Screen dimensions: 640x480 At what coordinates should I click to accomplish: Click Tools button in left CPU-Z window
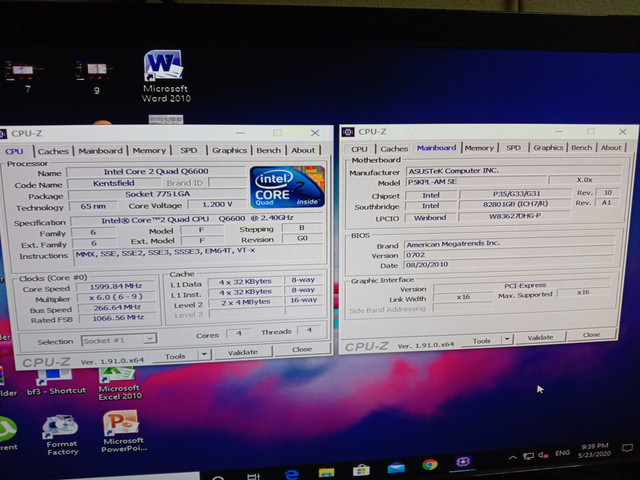[x=175, y=356]
